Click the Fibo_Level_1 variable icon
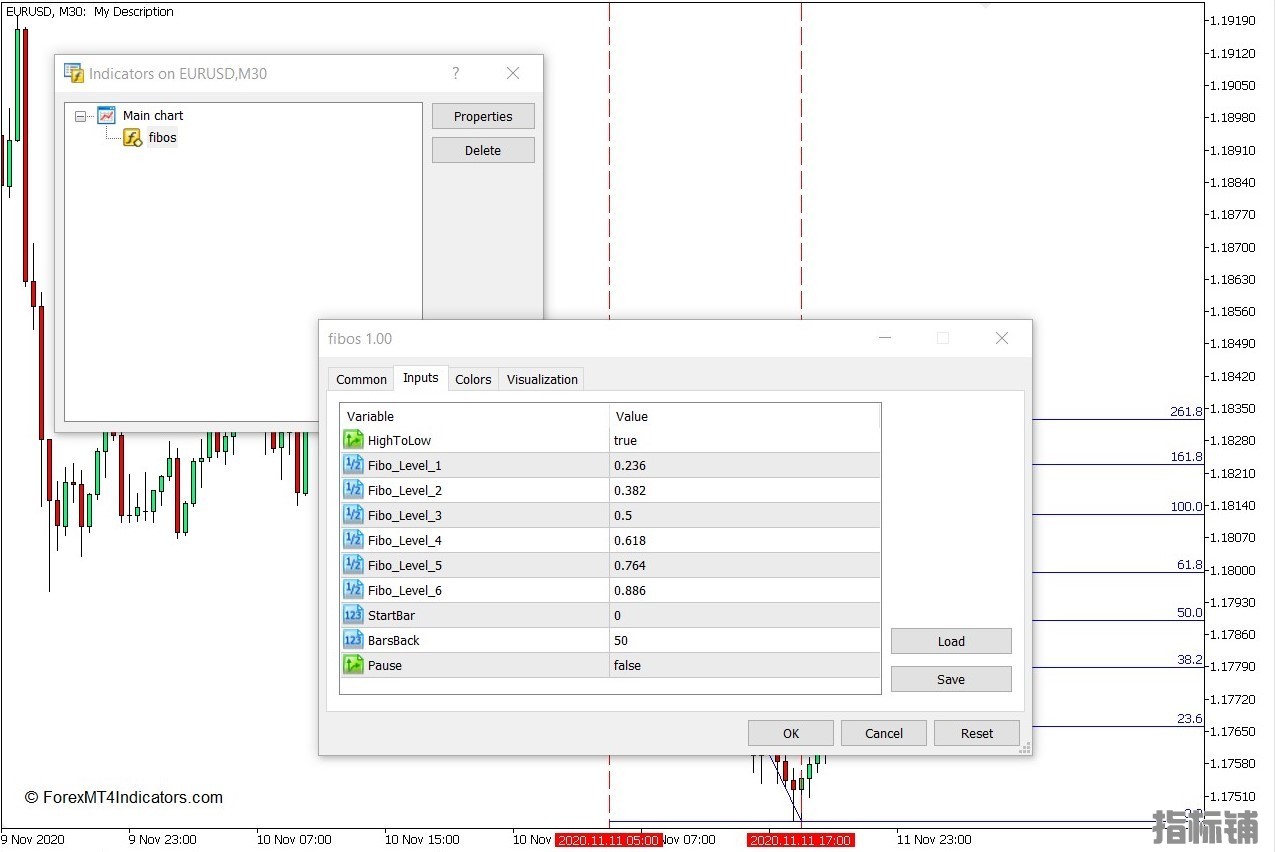The height and width of the screenshot is (852, 1275). 353,465
